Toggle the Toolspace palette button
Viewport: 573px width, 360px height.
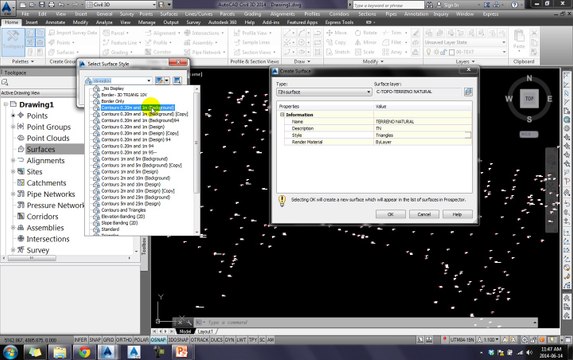pyautogui.click(x=13, y=41)
